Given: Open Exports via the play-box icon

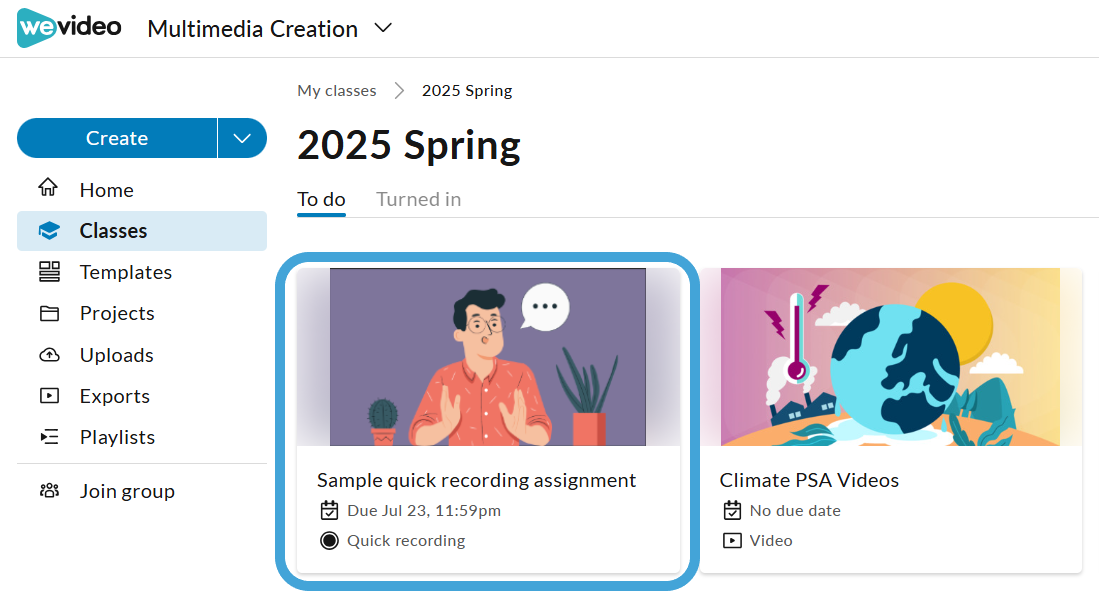Looking at the screenshot, I should 49,395.
